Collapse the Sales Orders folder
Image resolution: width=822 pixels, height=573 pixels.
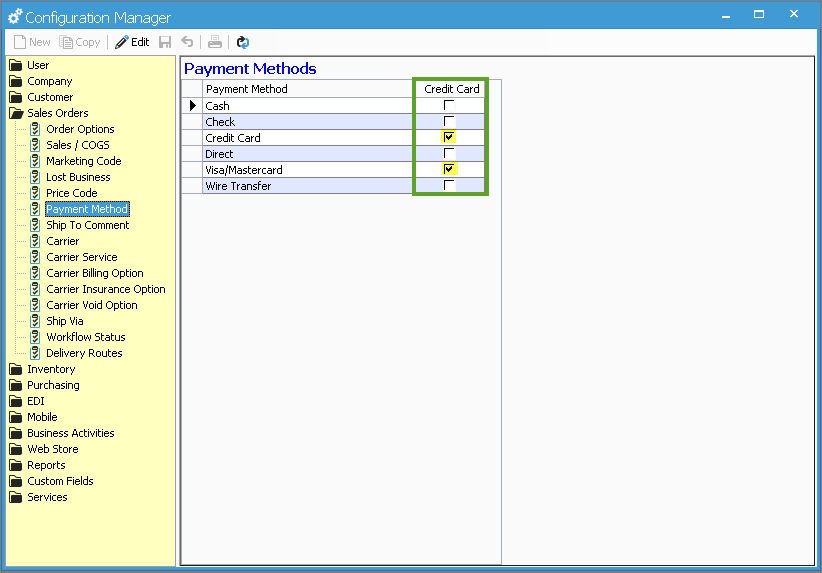pos(49,113)
